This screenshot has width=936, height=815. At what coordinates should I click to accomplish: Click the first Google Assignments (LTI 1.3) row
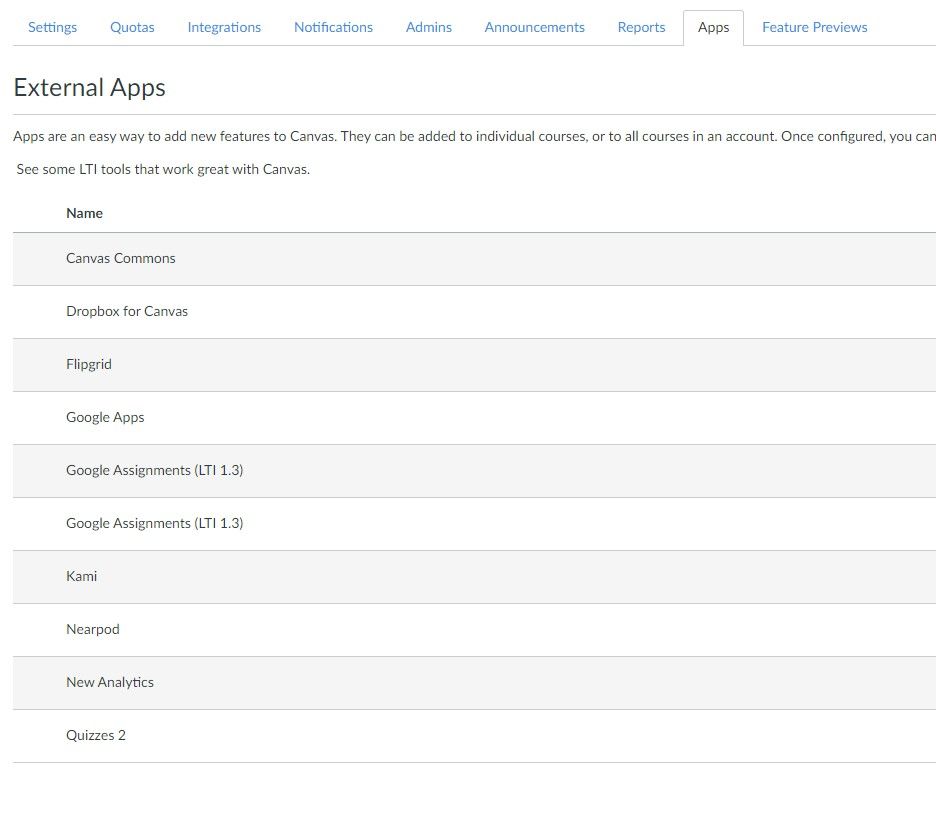[154, 470]
